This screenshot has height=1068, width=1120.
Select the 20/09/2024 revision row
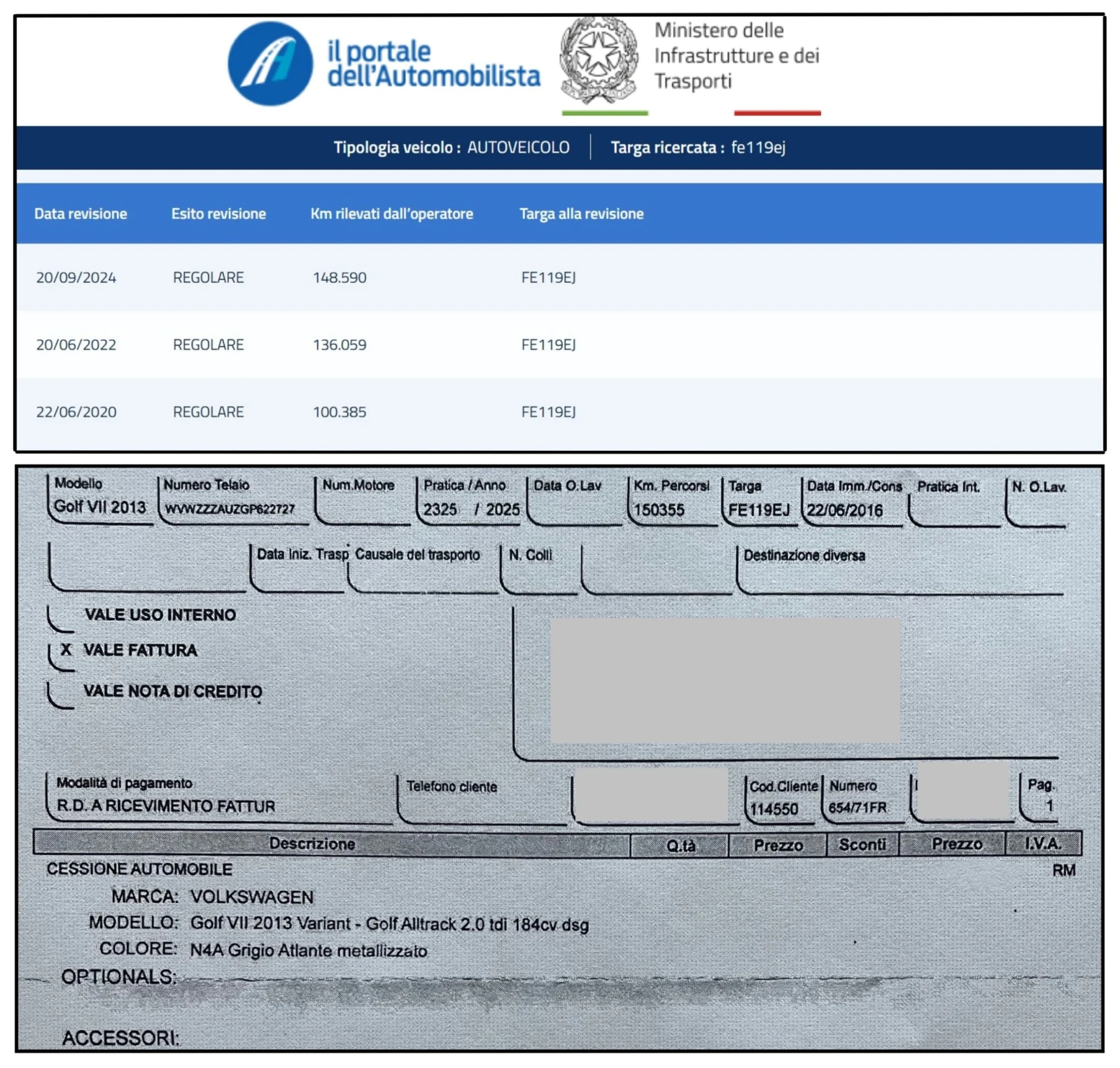(x=76, y=278)
